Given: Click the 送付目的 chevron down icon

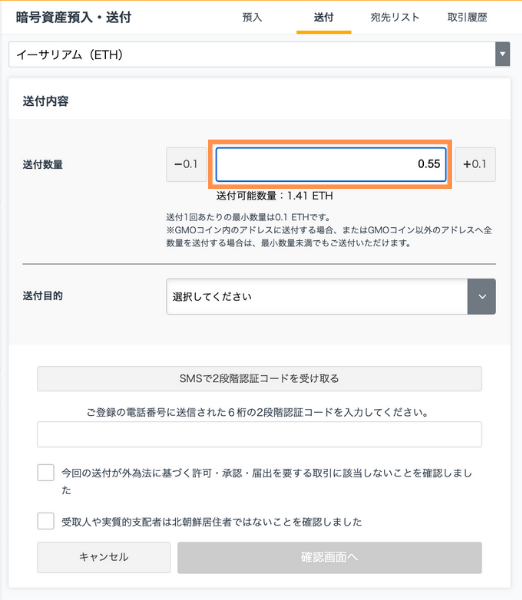Looking at the screenshot, I should click(482, 297).
